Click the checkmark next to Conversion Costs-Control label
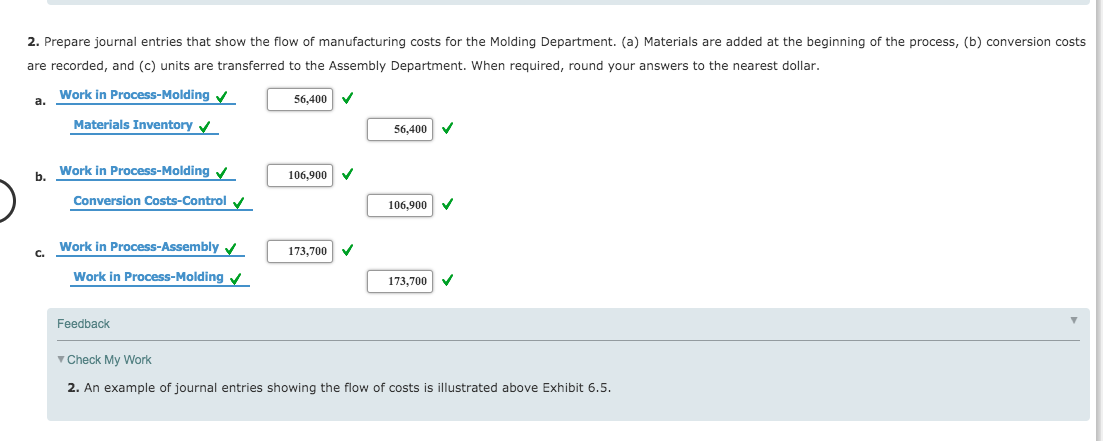 [238, 203]
